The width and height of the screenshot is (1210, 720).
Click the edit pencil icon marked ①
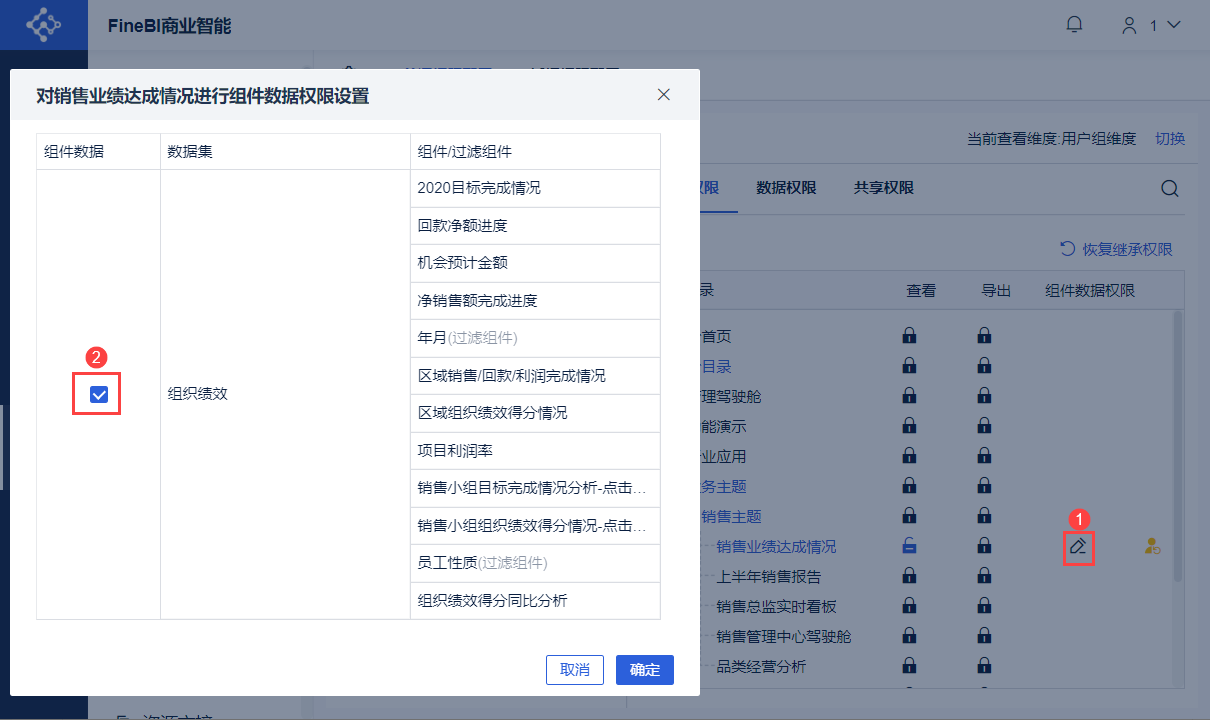1078,546
